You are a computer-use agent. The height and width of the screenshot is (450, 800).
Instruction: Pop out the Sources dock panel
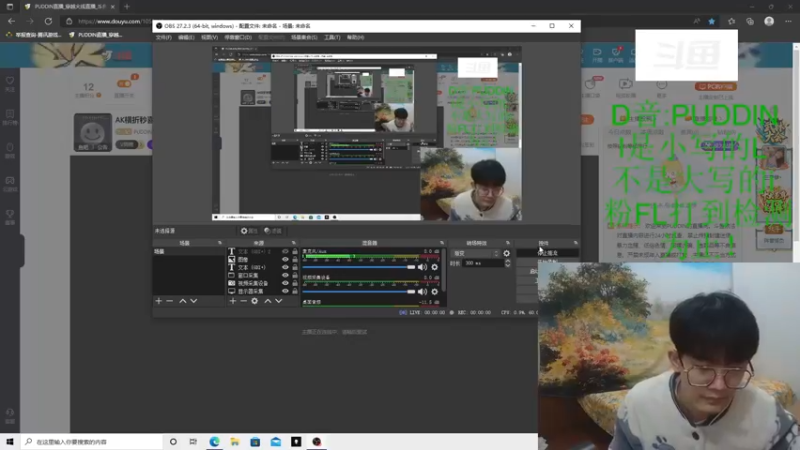coord(293,243)
